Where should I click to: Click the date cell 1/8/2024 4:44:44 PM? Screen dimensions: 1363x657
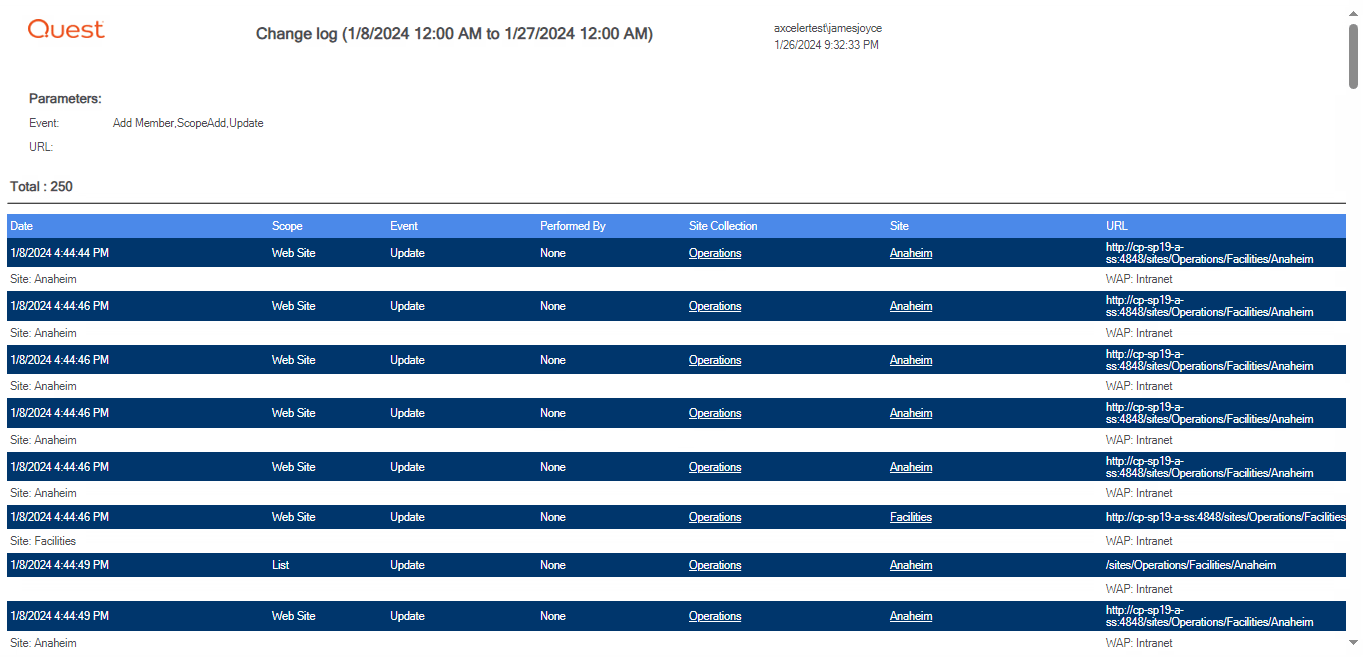tap(60, 253)
